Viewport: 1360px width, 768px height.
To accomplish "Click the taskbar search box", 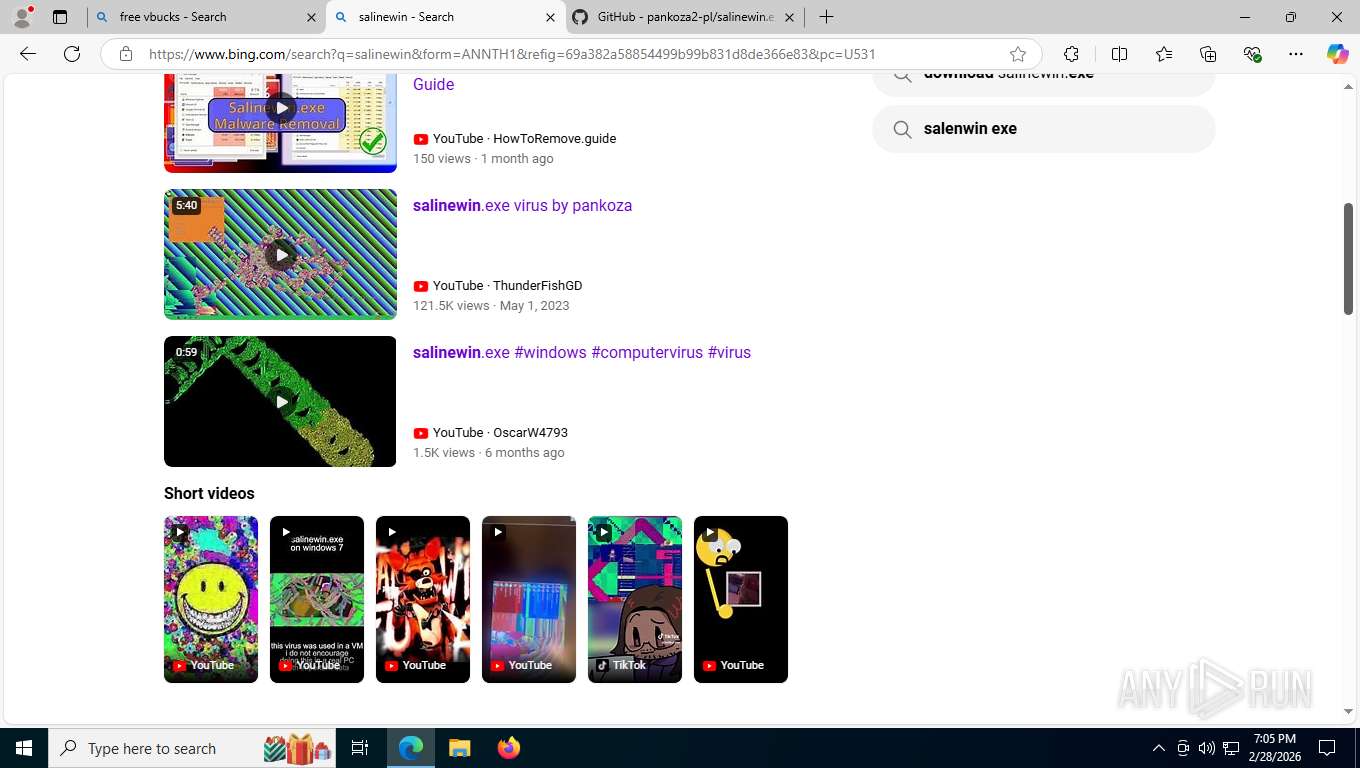I will tap(190, 748).
